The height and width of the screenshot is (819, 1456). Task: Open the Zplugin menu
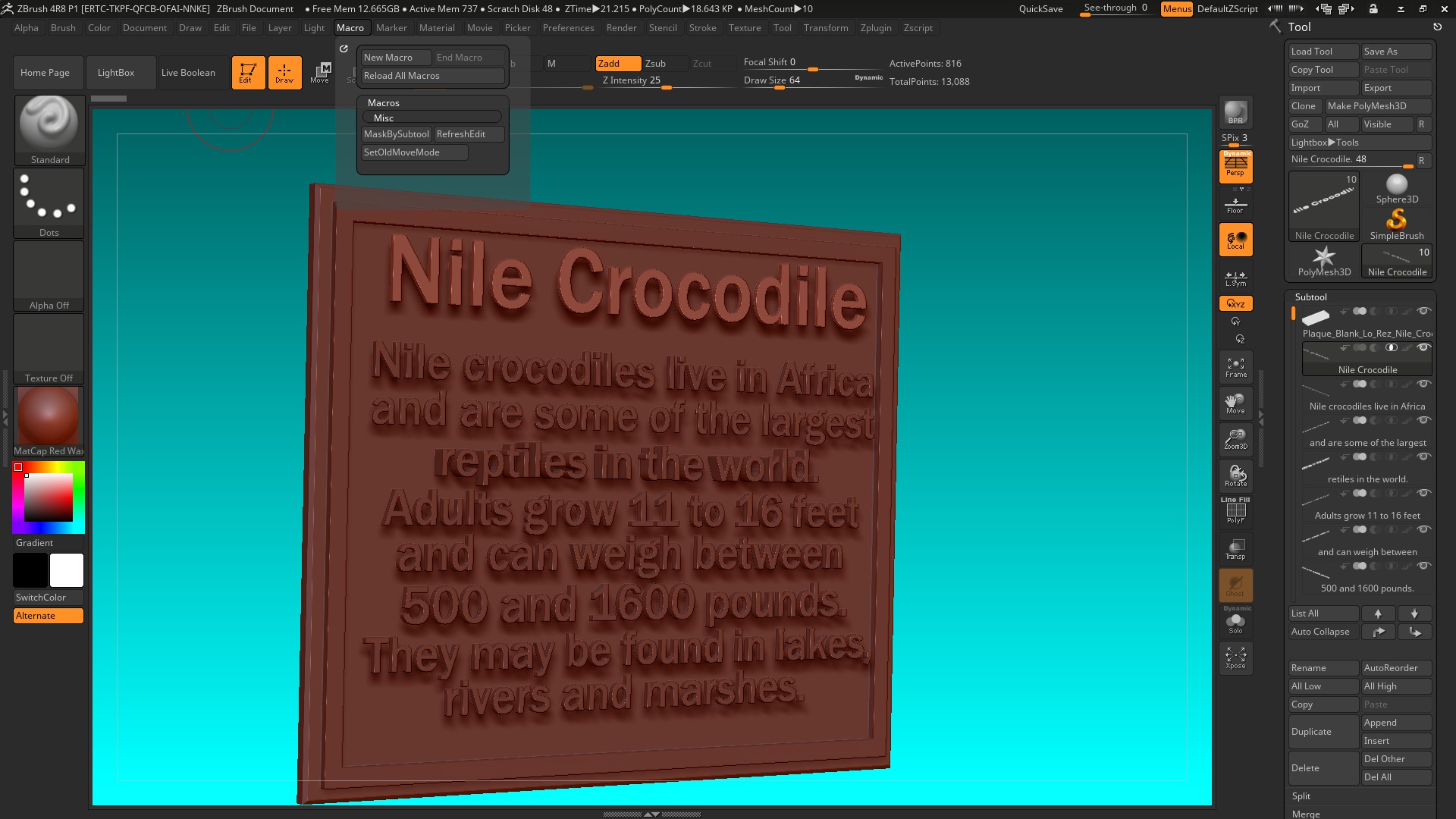click(x=876, y=28)
